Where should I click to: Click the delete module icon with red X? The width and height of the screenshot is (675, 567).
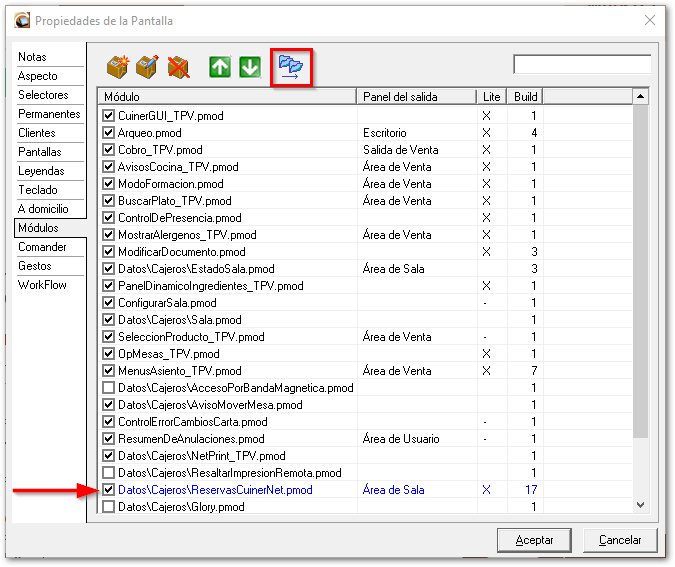tap(178, 68)
